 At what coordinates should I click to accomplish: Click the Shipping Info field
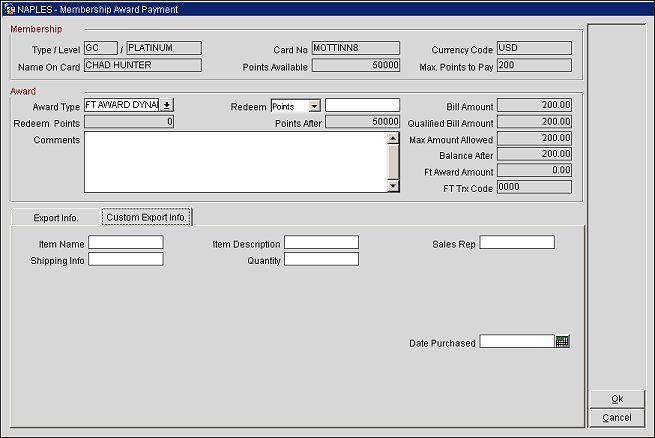point(125,260)
